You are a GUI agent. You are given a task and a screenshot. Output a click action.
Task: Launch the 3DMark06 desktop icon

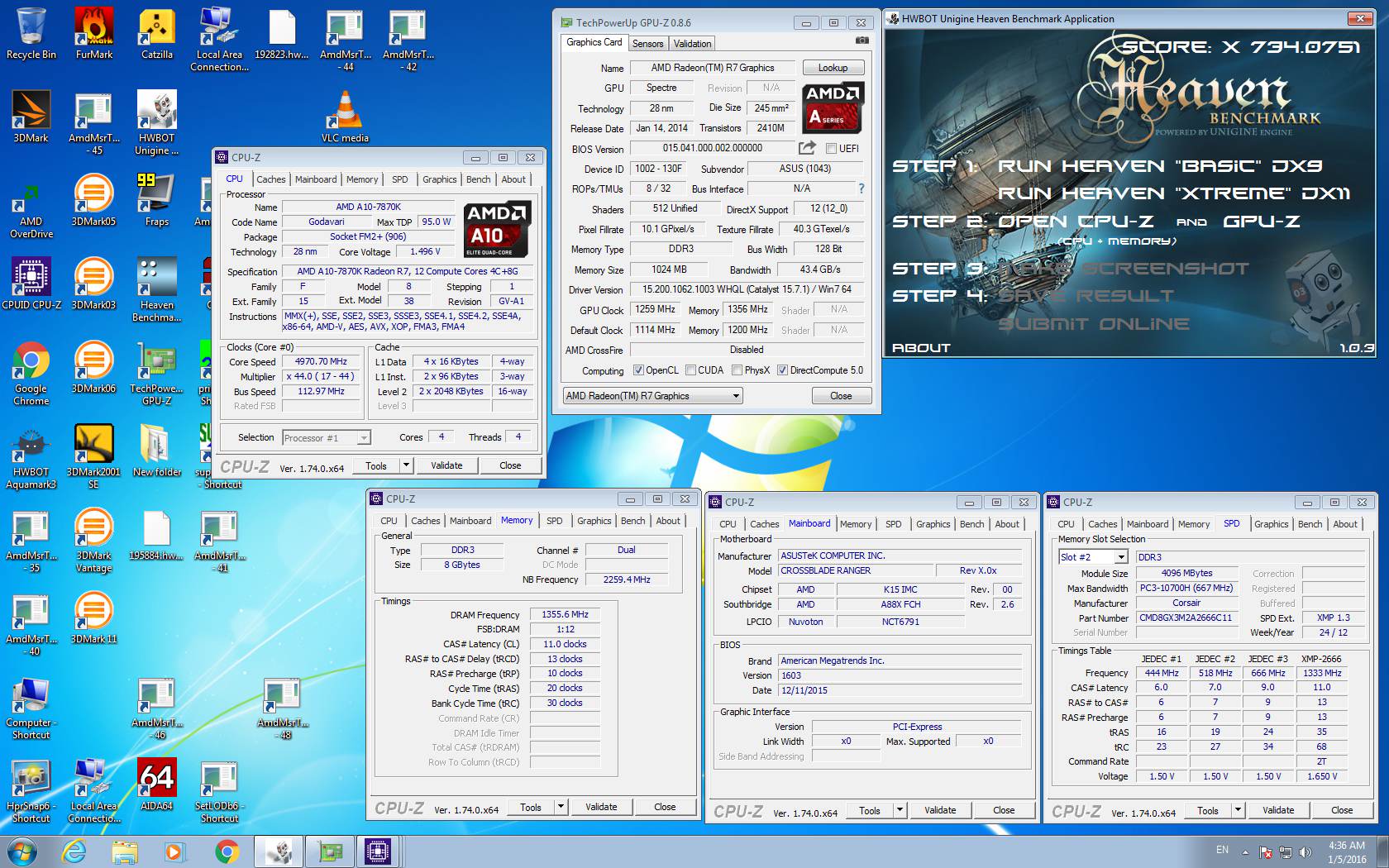pos(94,367)
